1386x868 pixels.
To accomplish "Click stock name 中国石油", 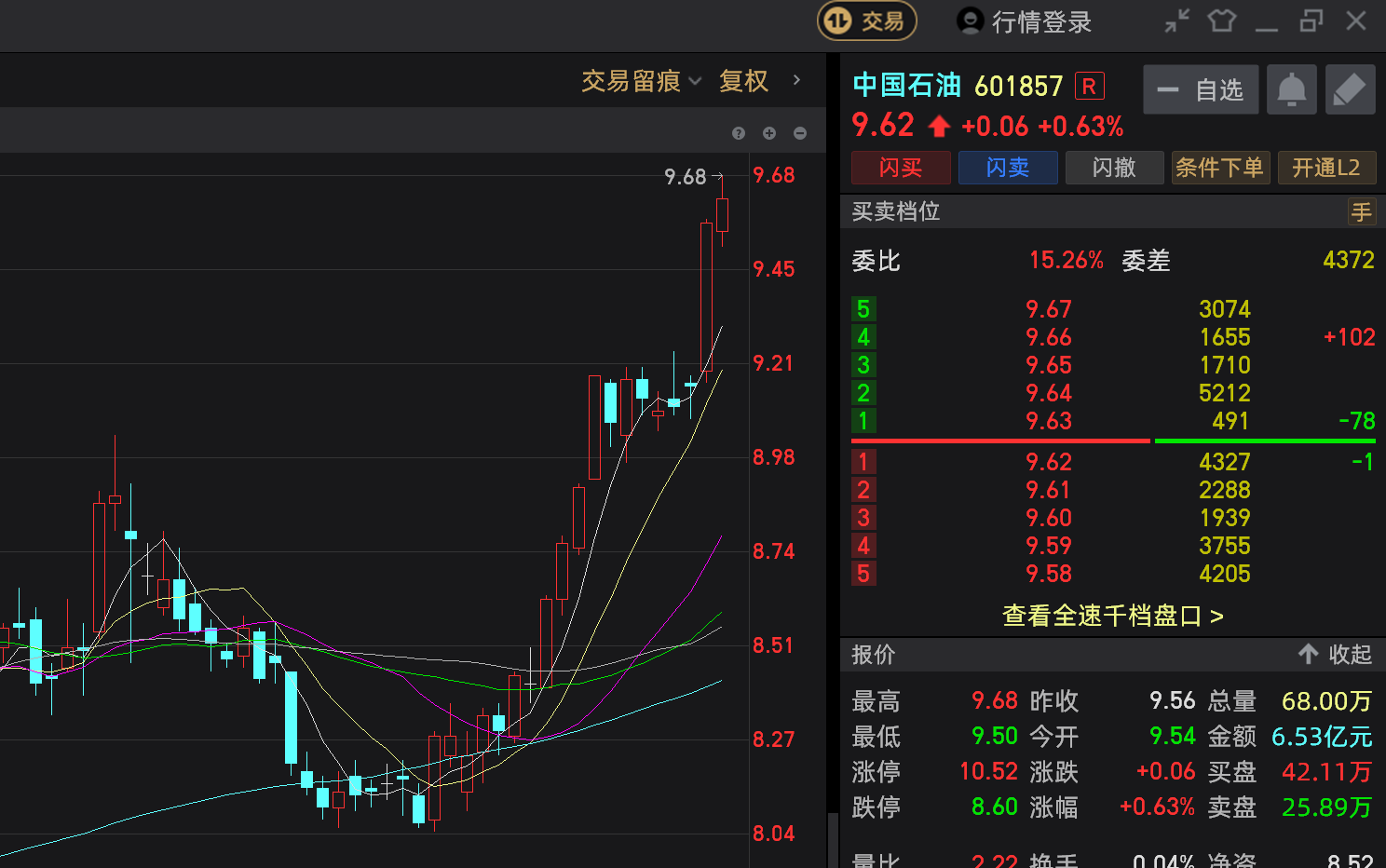I will [906, 86].
